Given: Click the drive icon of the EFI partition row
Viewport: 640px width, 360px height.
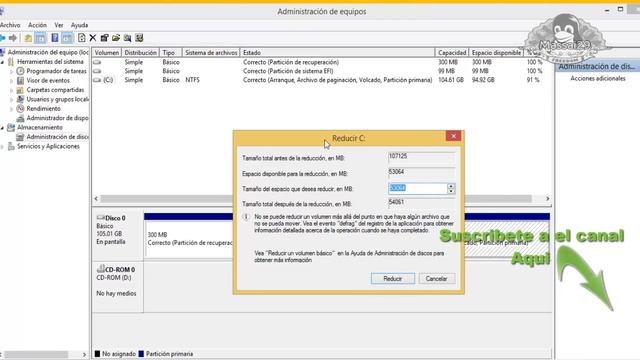Looking at the screenshot, I should click(x=97, y=71).
